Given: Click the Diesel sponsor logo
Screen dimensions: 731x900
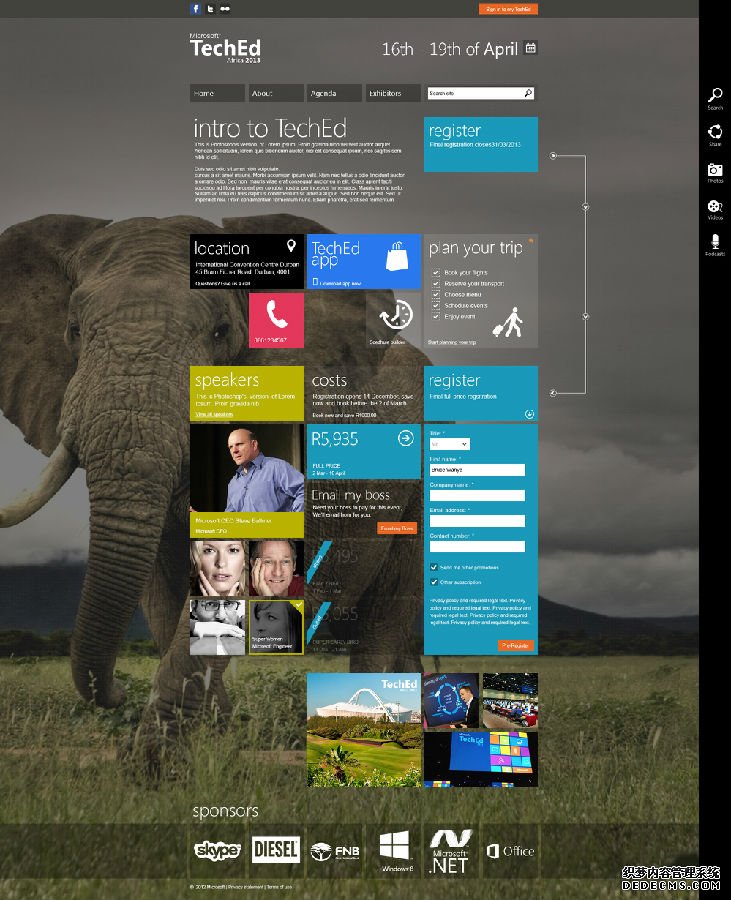Looking at the screenshot, I should point(276,849).
